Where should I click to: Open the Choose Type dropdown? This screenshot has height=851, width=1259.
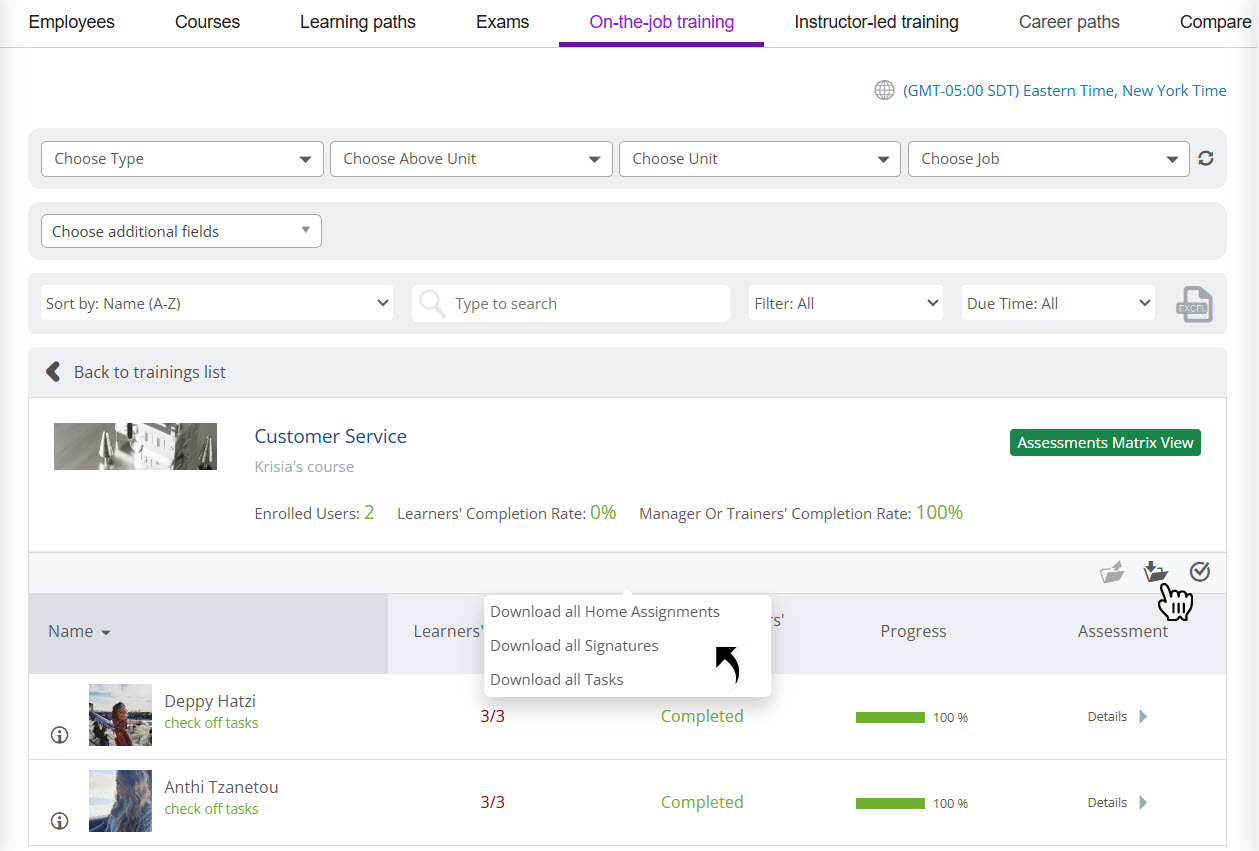(182, 159)
